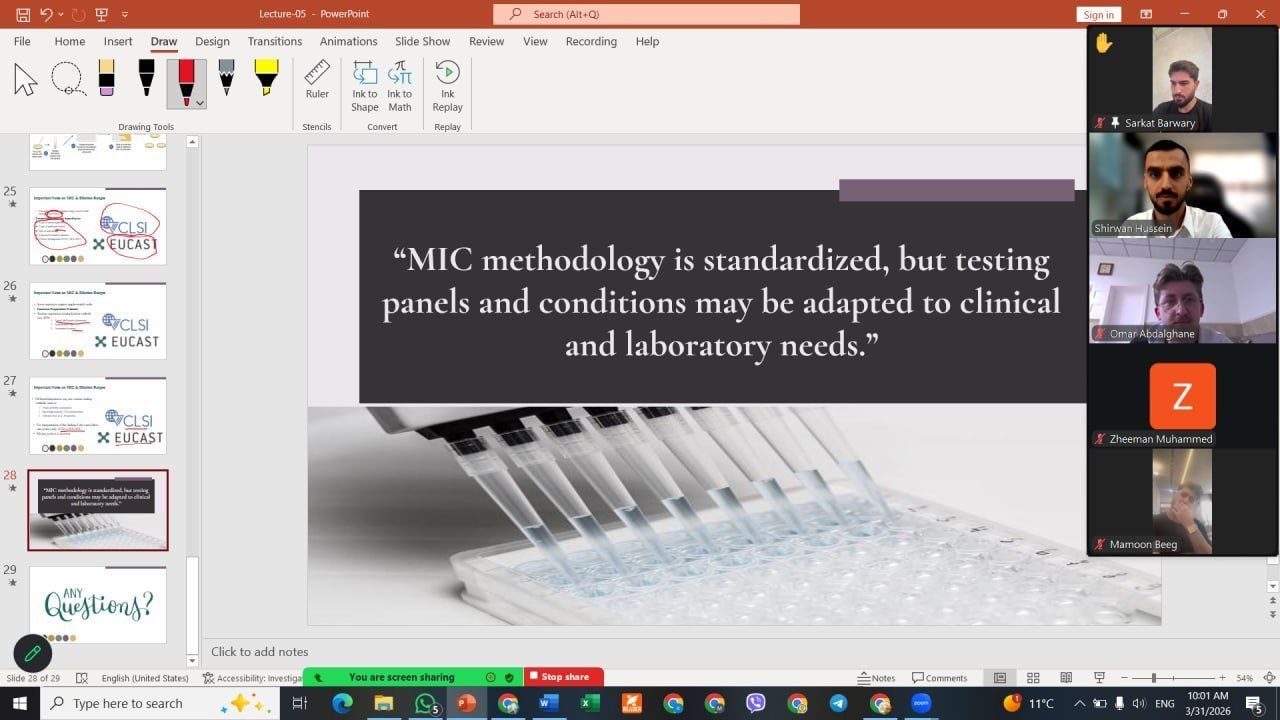
Task: Open Slide Sorter view in status bar
Action: 1033,678
